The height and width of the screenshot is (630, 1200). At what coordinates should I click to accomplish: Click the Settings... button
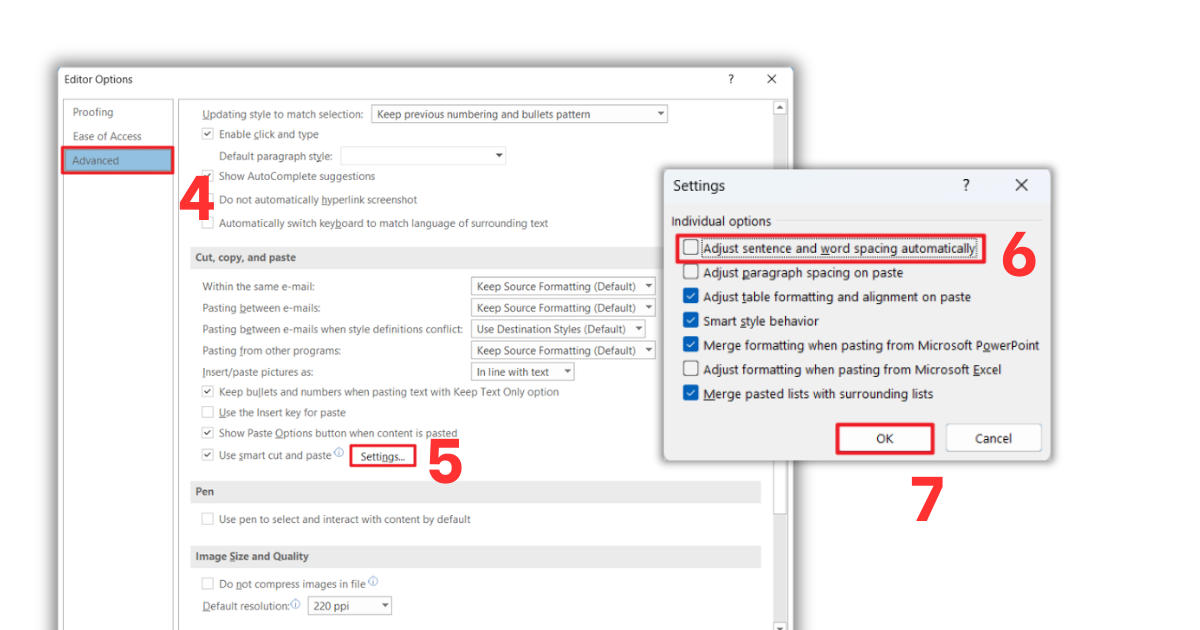(382, 456)
